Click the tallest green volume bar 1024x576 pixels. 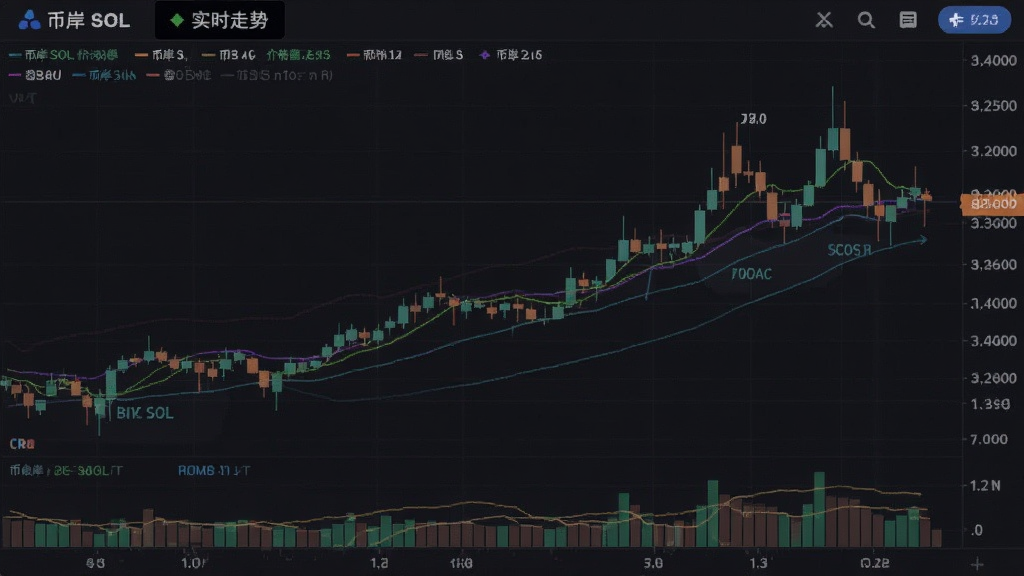[x=819, y=509]
